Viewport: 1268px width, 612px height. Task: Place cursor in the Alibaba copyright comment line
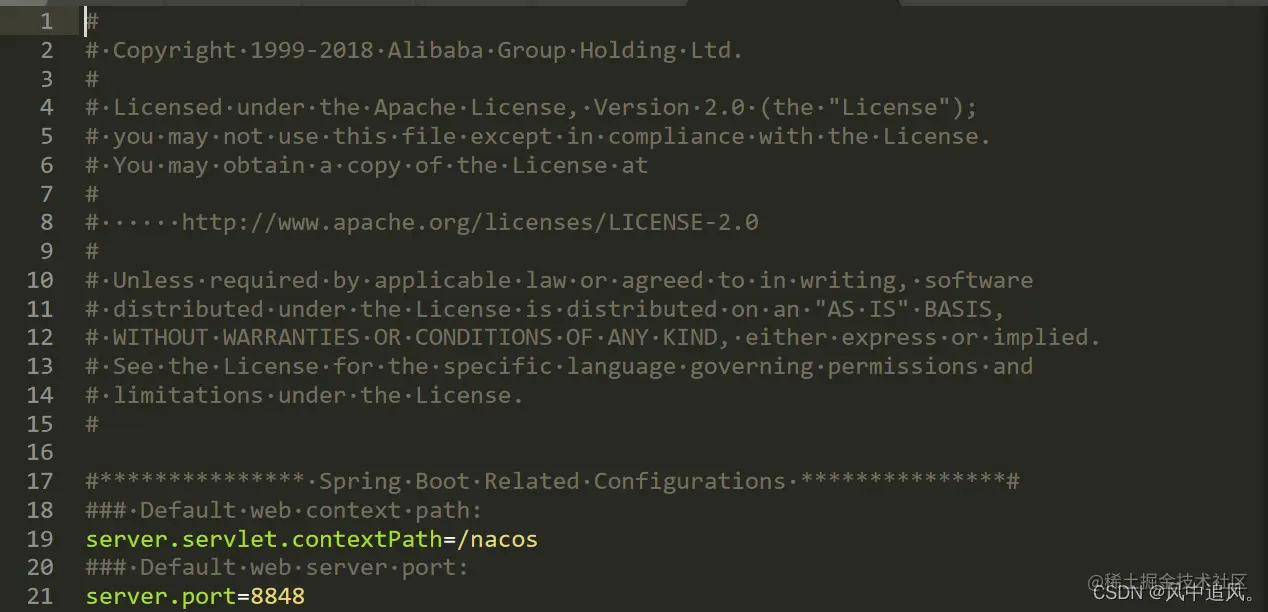coord(414,50)
